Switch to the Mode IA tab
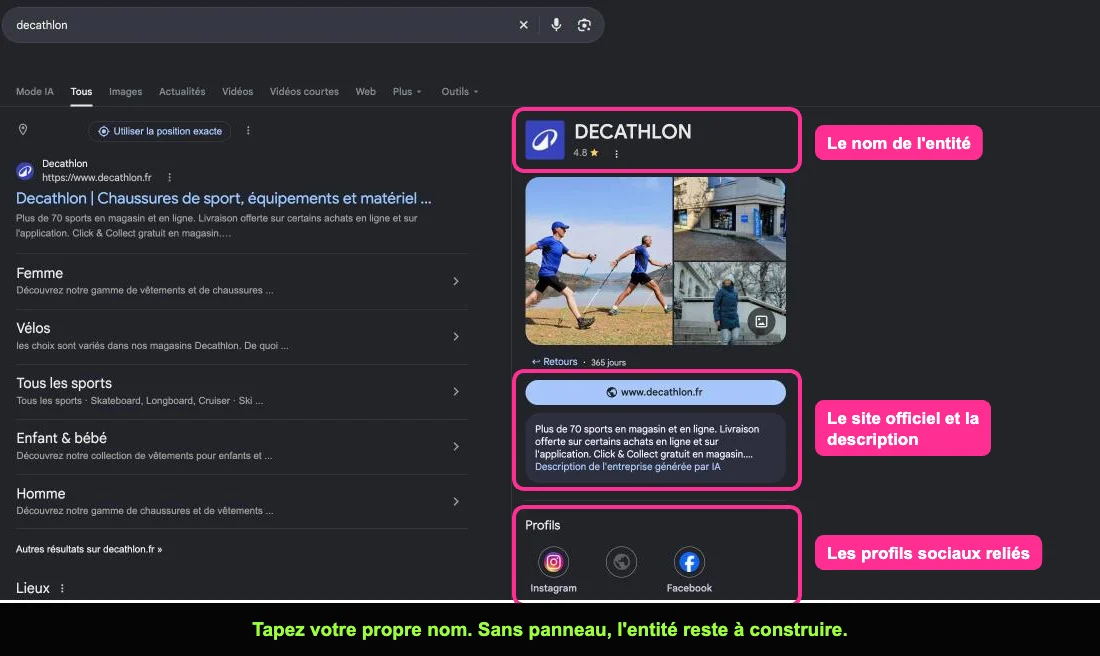 tap(34, 92)
